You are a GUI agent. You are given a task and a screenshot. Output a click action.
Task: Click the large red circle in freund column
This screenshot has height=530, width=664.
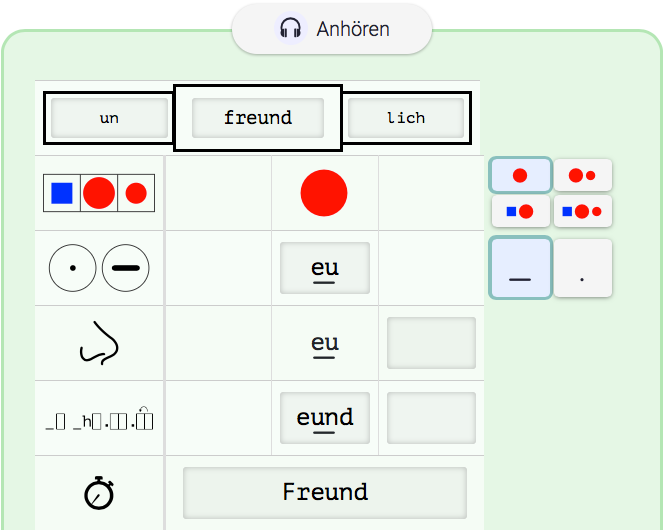point(324,193)
